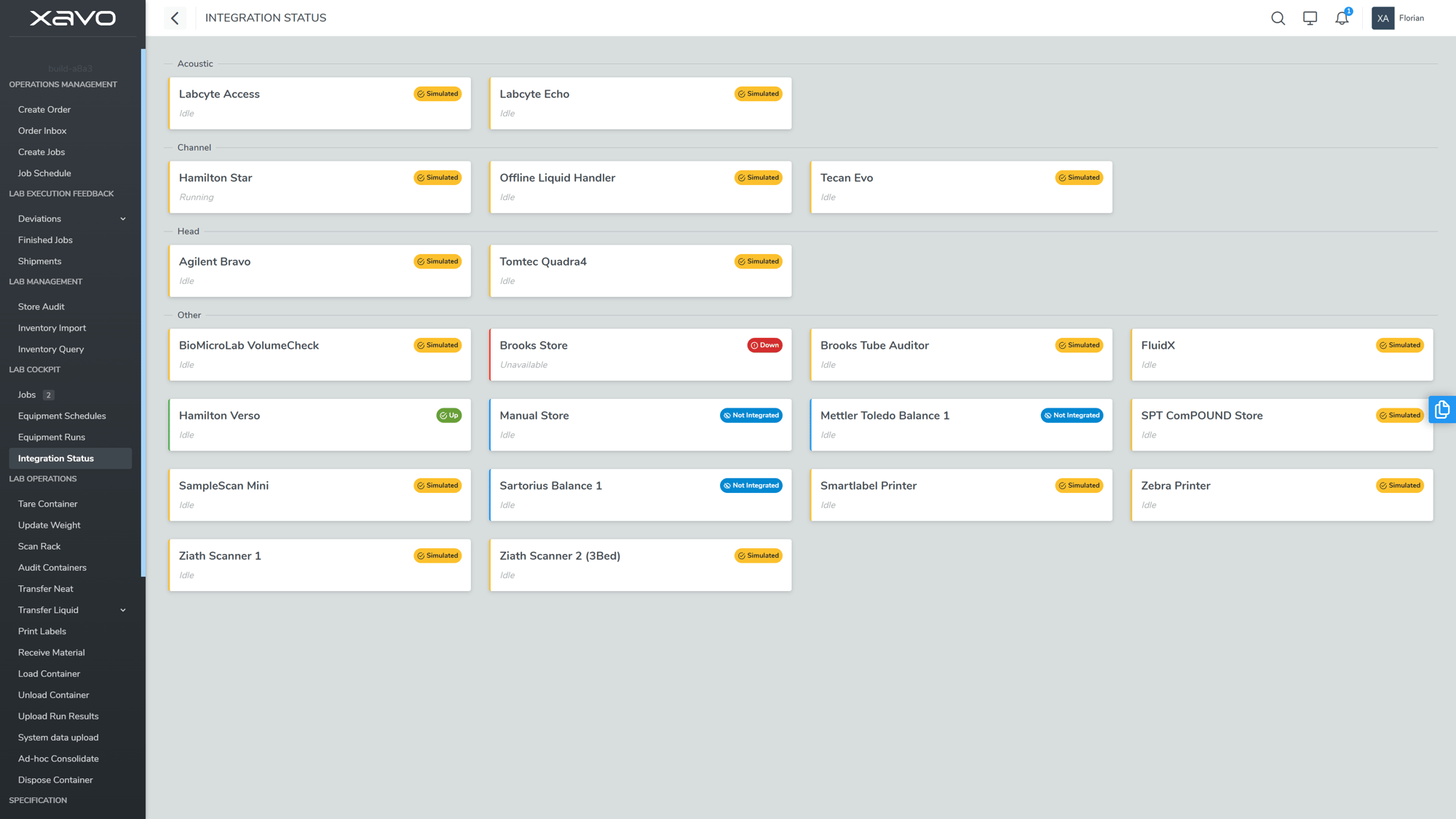Open the Hamilton Star card
The width and height of the screenshot is (1456, 819).
click(320, 187)
